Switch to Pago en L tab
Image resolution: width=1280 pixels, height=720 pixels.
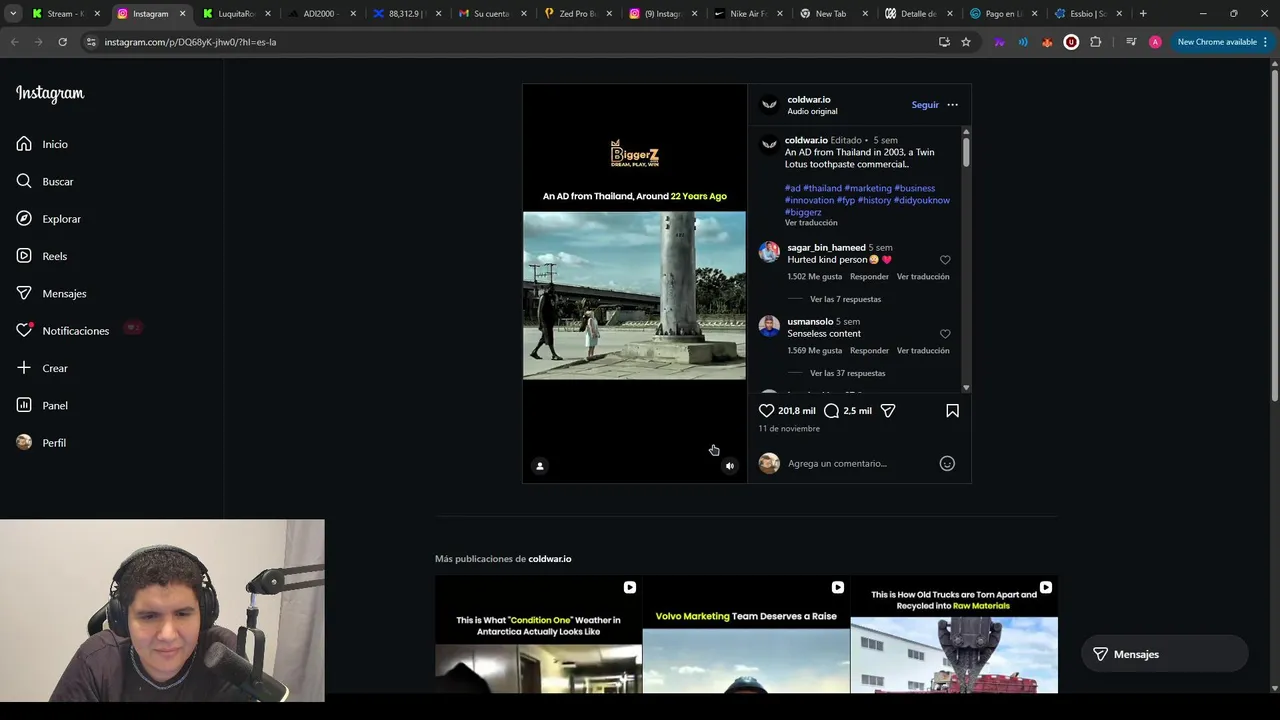1004,14
